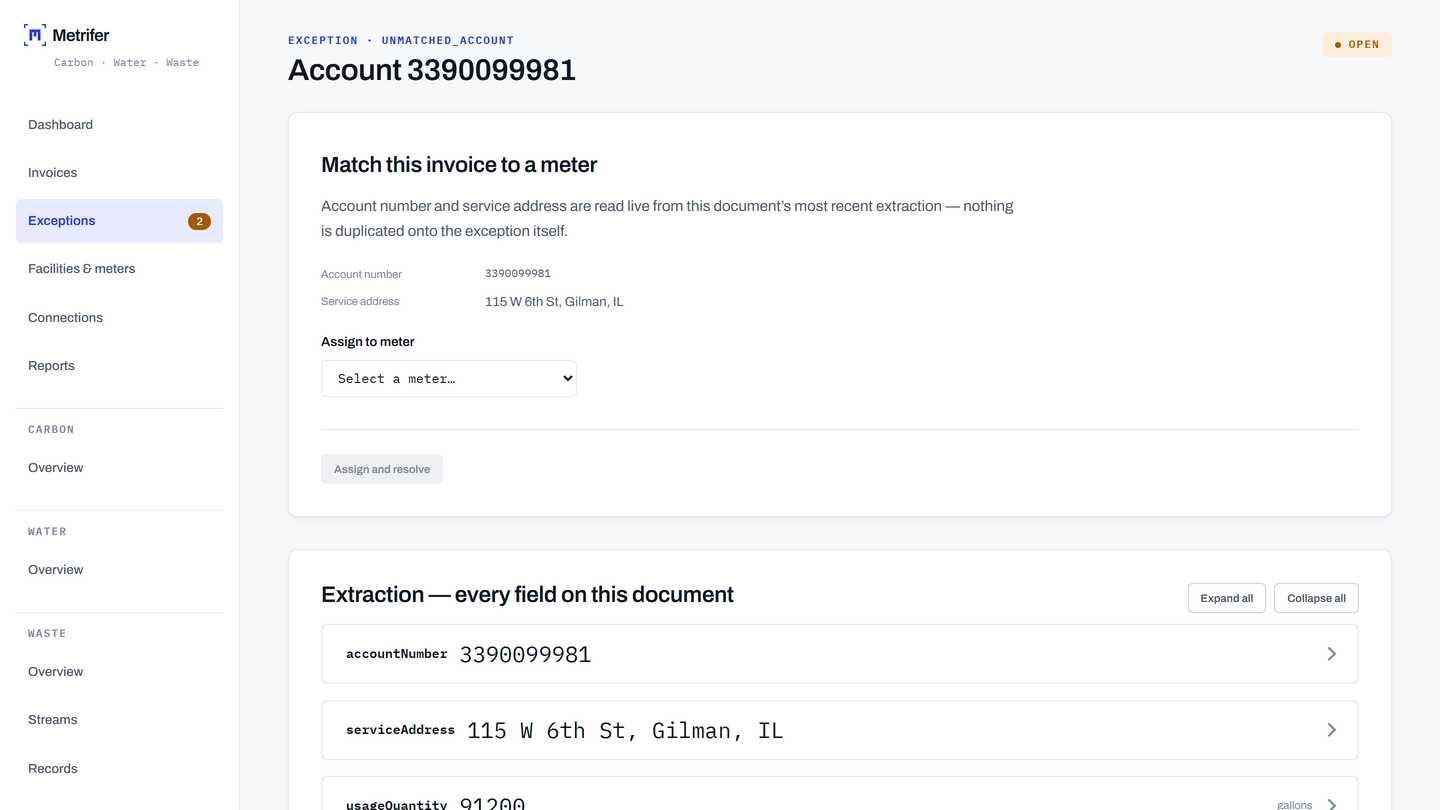Click Collapse all button

click(1316, 598)
